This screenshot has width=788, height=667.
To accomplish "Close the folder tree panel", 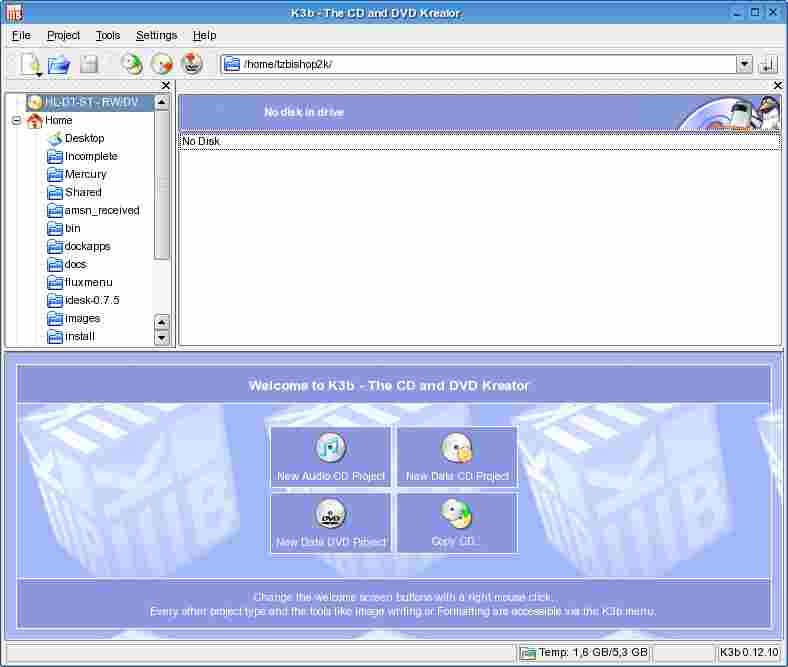I will coord(165,85).
